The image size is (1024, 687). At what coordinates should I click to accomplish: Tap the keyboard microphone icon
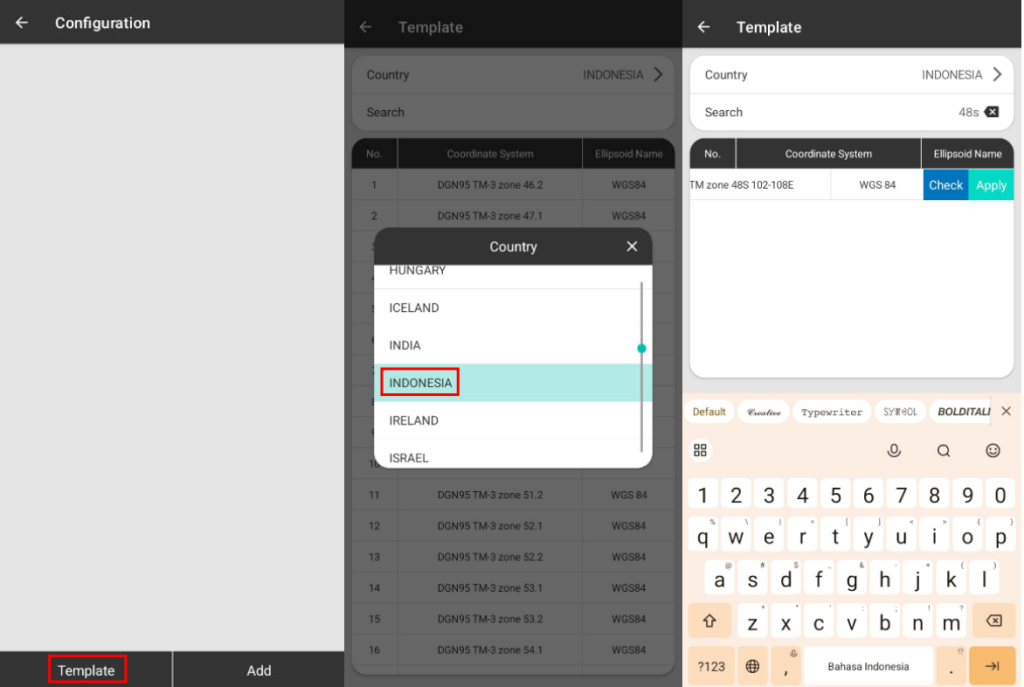pos(894,451)
